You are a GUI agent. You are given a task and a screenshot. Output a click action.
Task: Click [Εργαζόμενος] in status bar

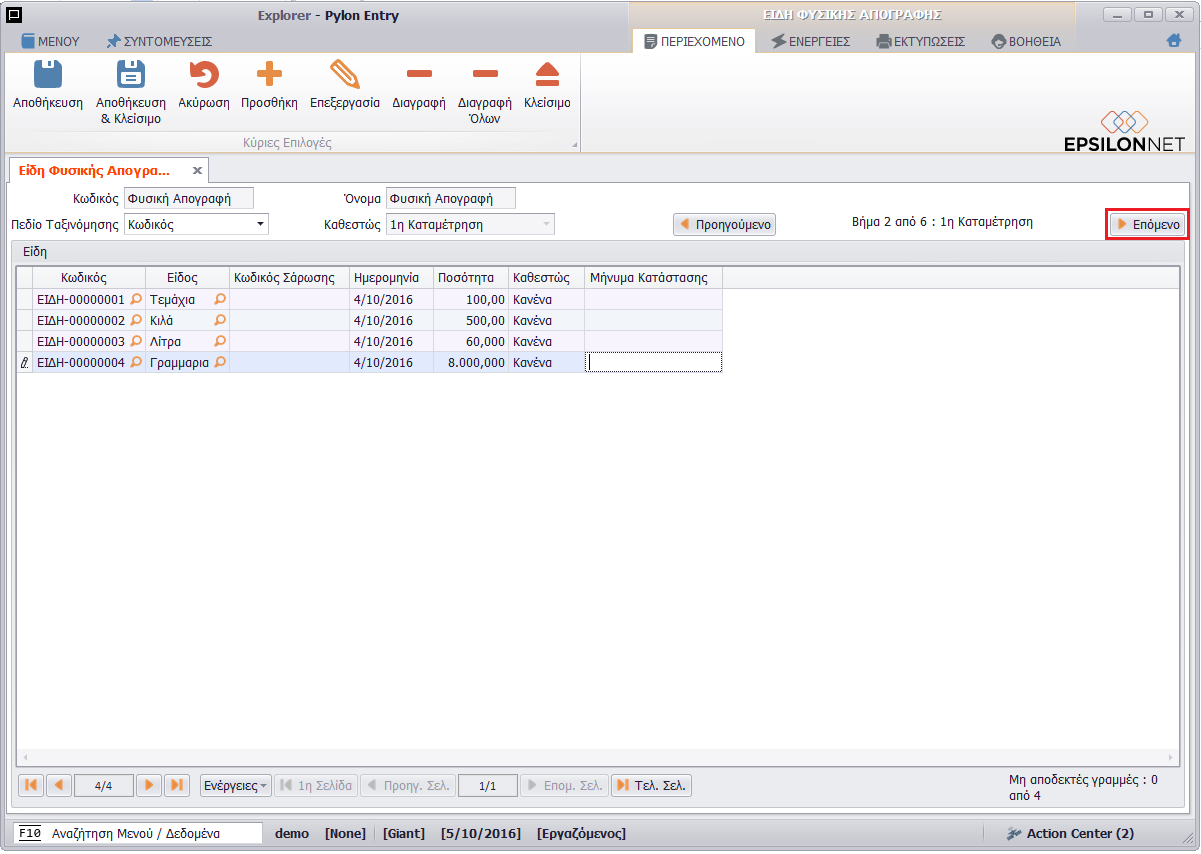[581, 833]
